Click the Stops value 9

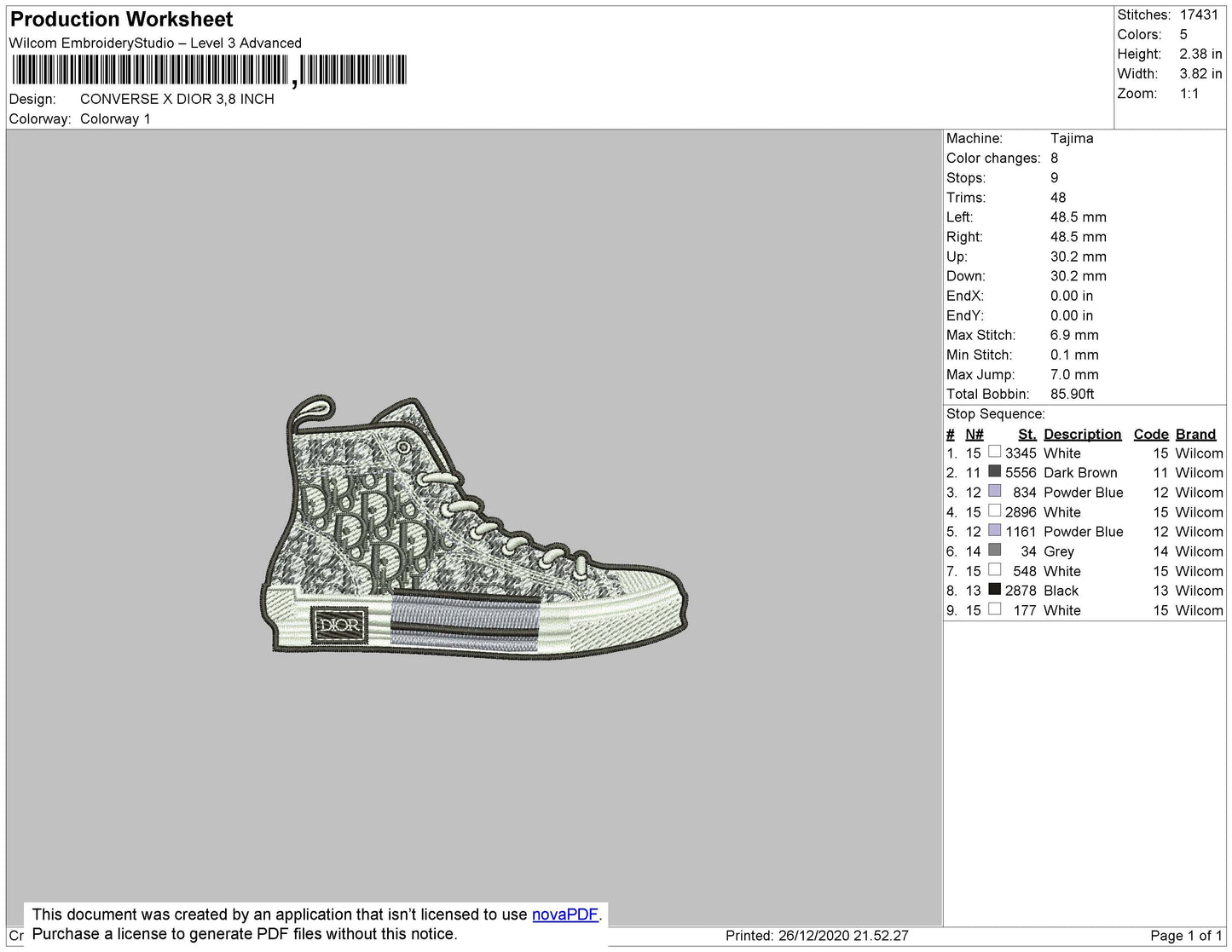point(1055,177)
